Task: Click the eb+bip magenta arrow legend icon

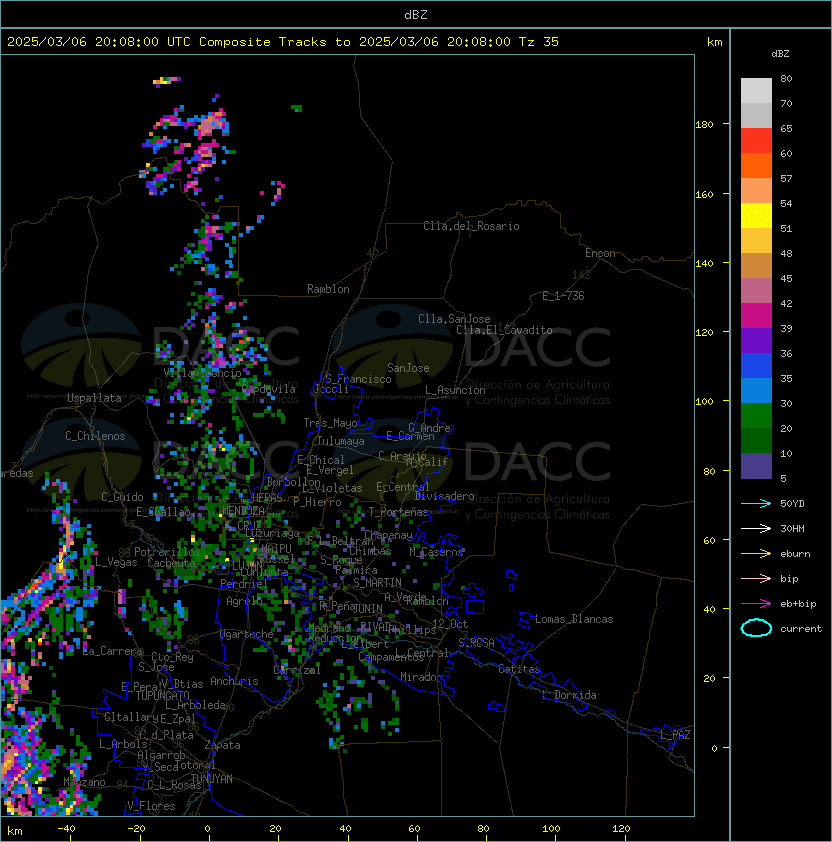Action: pos(756,604)
